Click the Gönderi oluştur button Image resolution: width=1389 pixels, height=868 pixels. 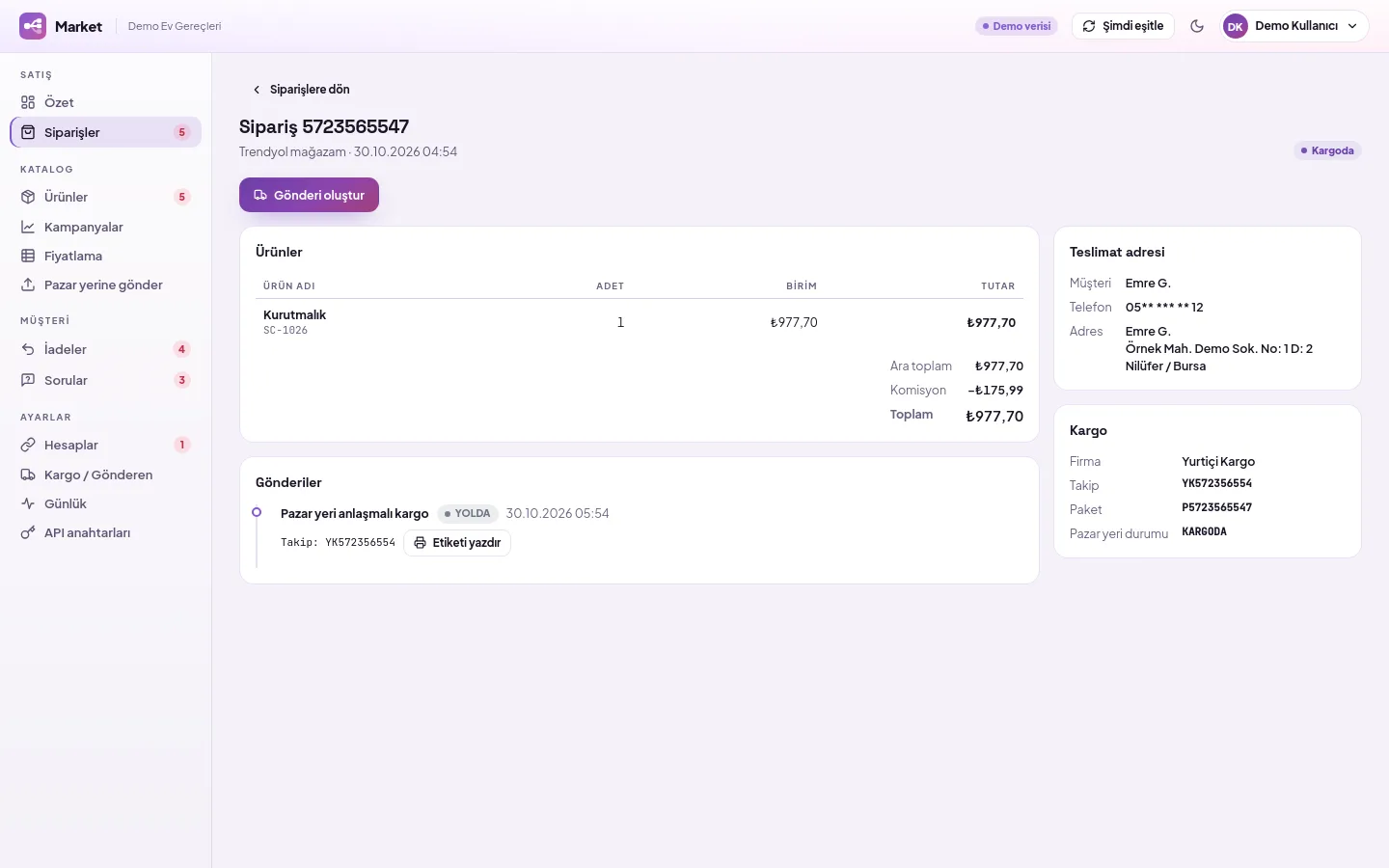pyautogui.click(x=309, y=195)
